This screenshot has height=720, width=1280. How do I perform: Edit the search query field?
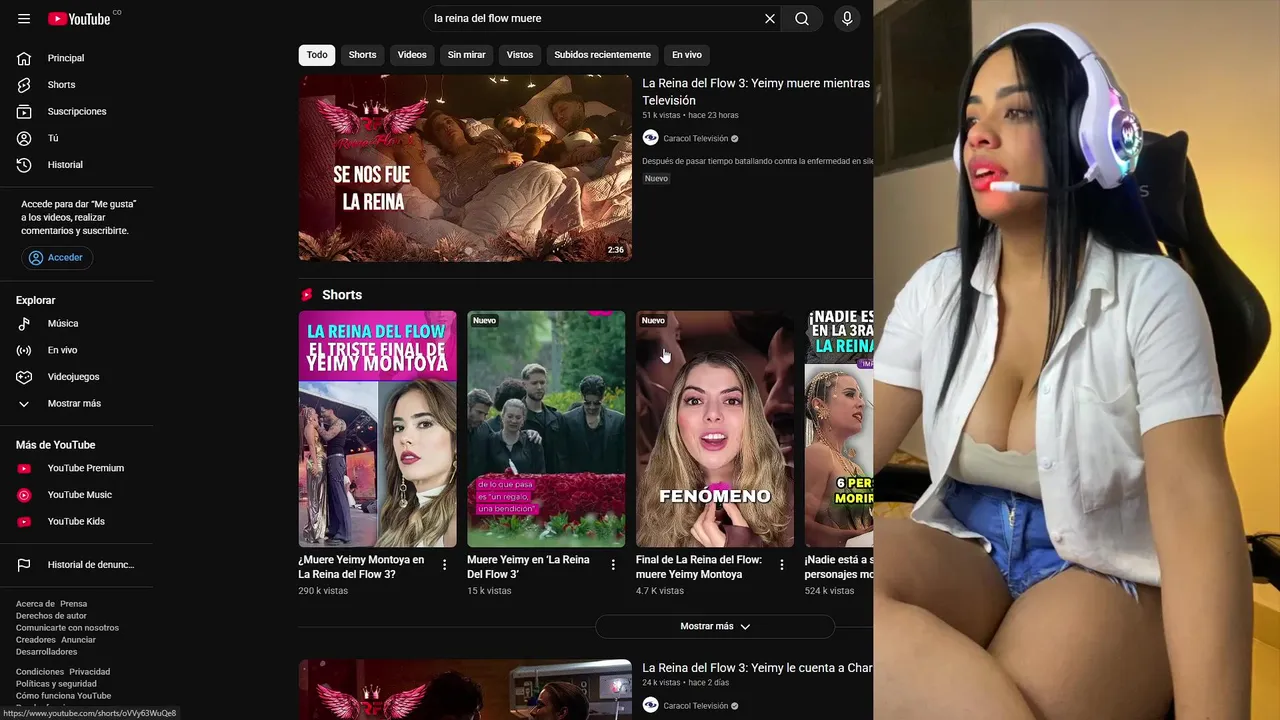(592, 19)
